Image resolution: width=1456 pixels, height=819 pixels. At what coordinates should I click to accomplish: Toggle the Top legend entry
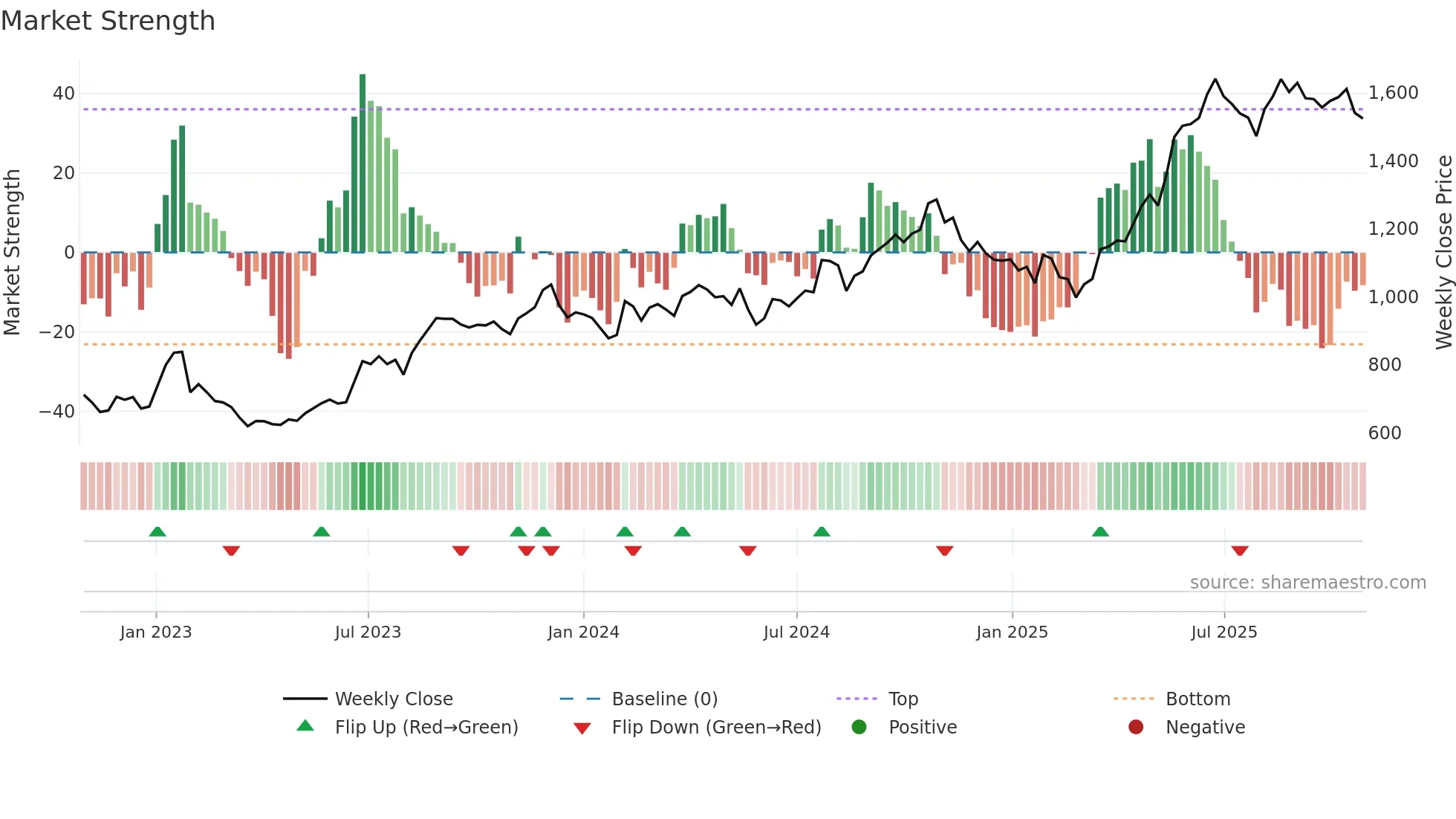(877, 699)
